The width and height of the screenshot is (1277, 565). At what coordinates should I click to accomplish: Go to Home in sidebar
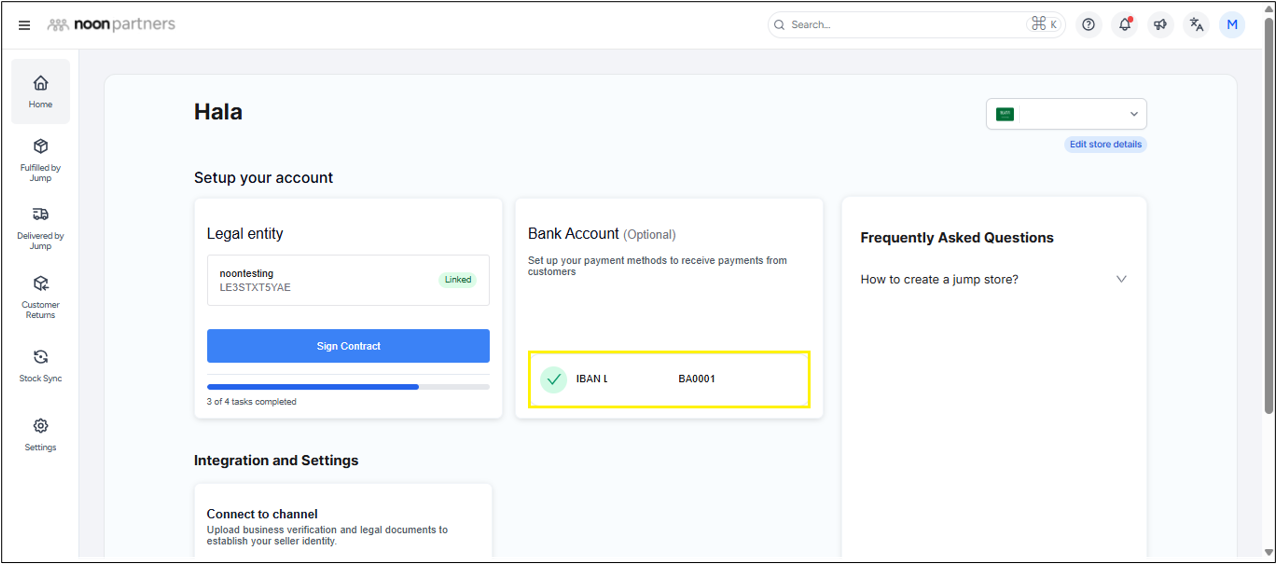(40, 91)
